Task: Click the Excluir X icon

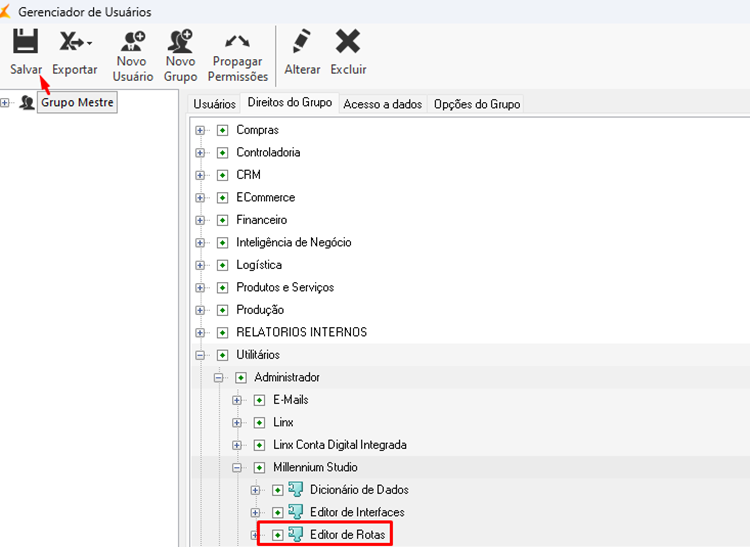Action: coord(348,41)
